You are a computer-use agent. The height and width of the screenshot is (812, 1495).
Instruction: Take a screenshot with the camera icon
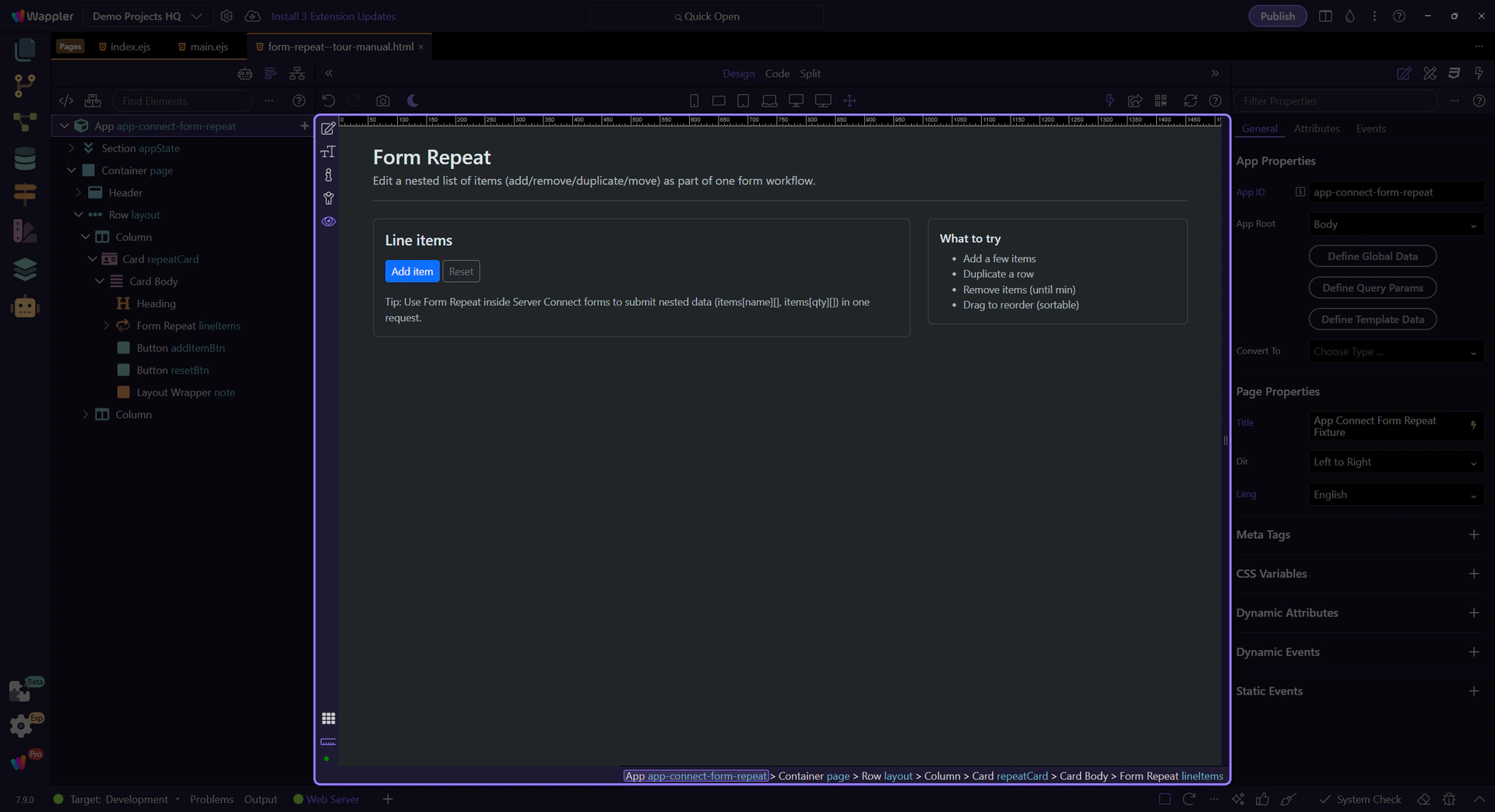[382, 100]
